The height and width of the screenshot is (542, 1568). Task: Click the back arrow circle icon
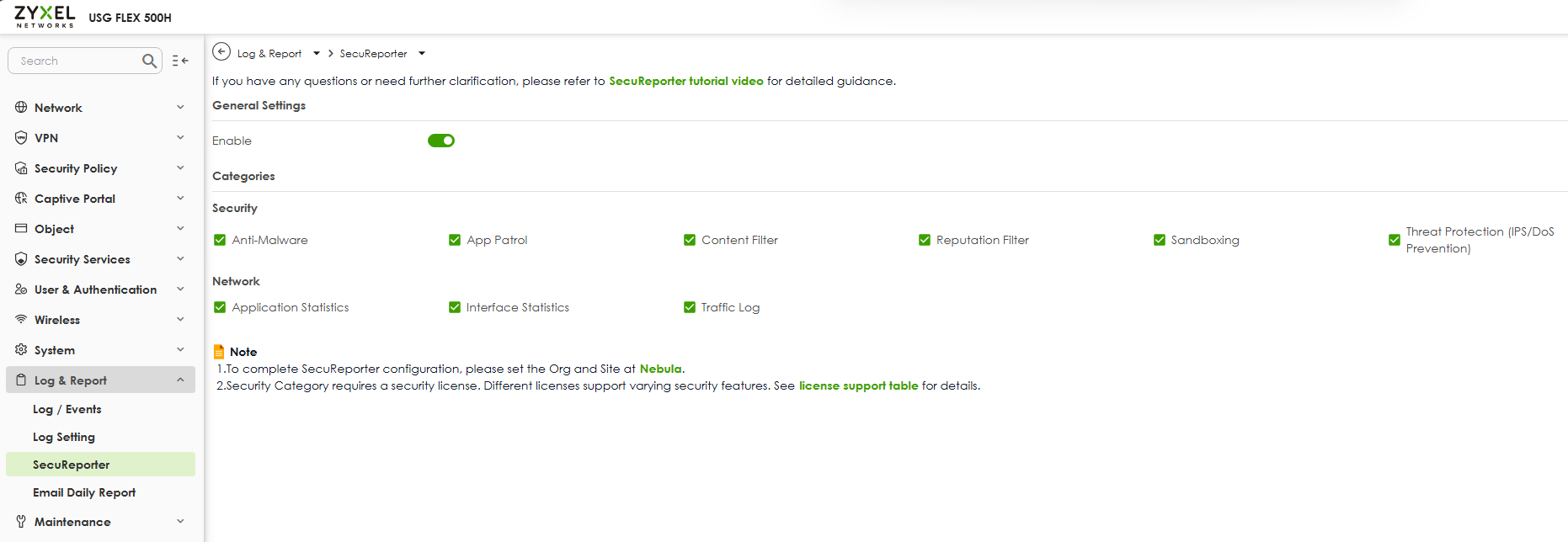221,52
